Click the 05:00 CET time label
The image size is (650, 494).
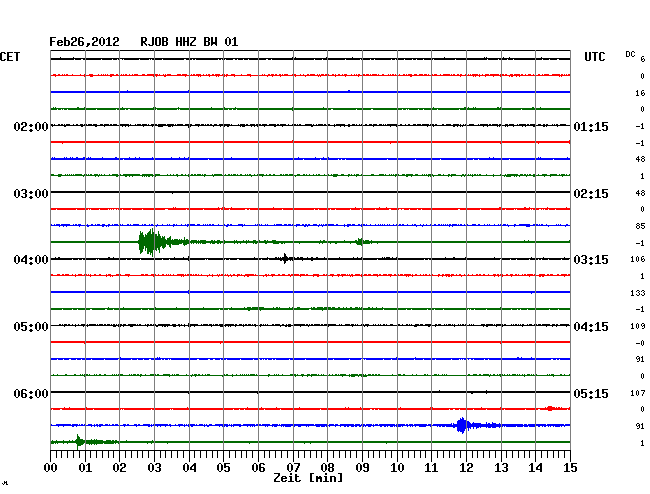[31, 327]
